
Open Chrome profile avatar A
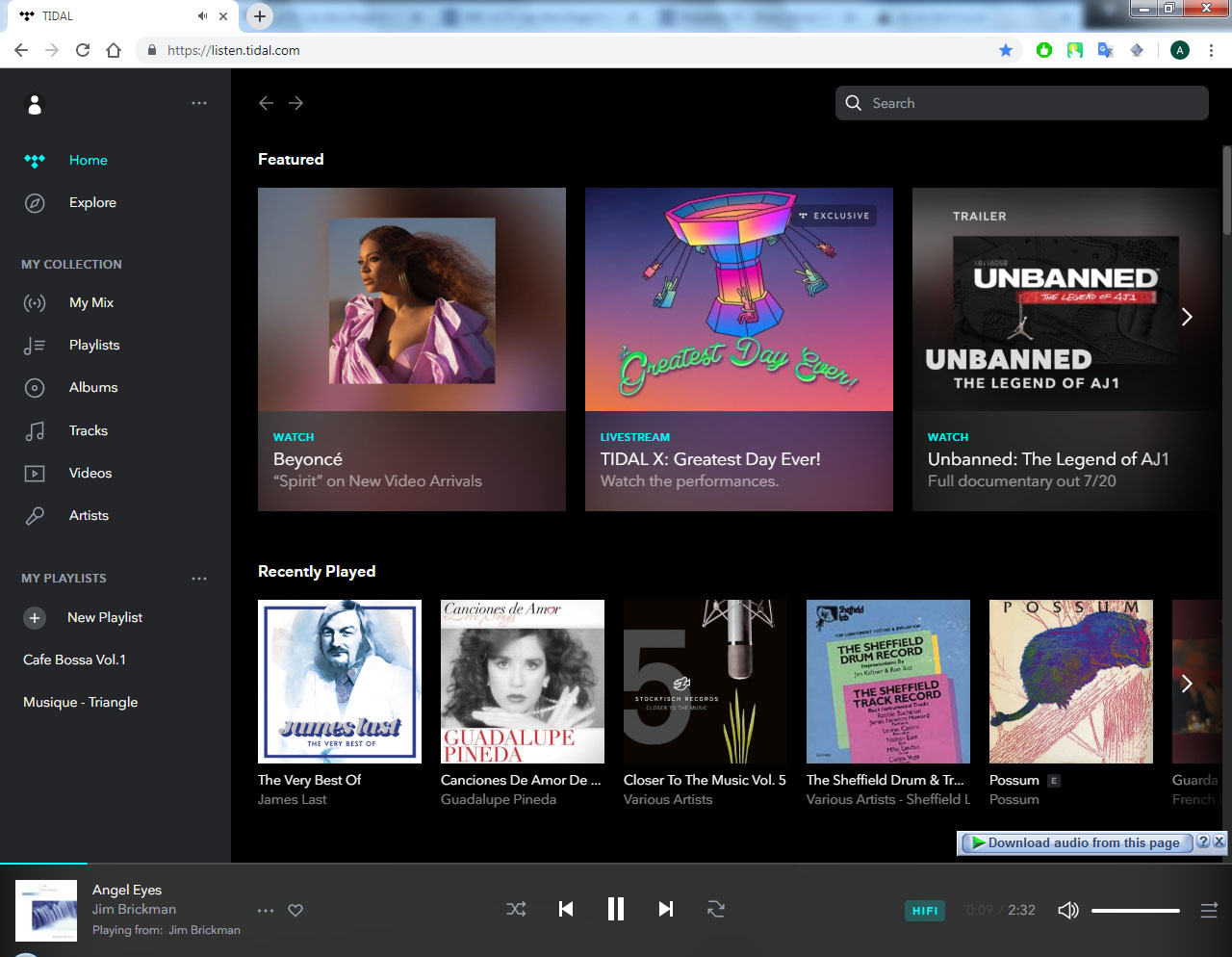[1180, 50]
